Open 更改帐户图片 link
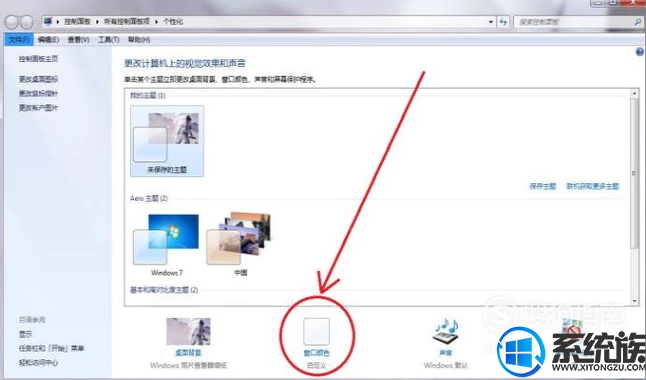Image resolution: width=646 pixels, height=380 pixels. coord(38,108)
